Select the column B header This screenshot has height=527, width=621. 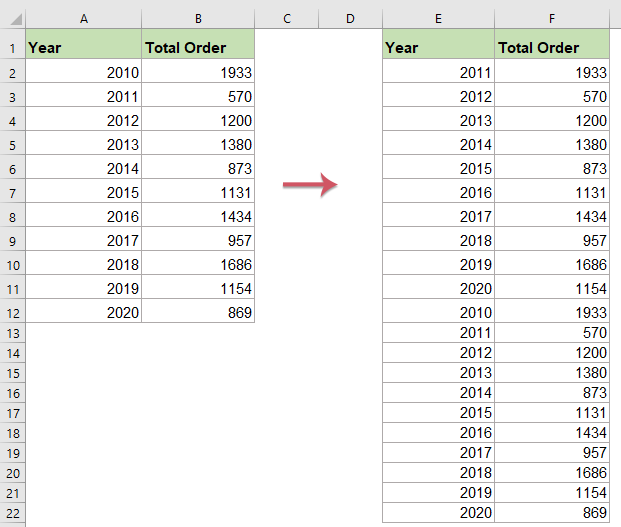[198, 19]
